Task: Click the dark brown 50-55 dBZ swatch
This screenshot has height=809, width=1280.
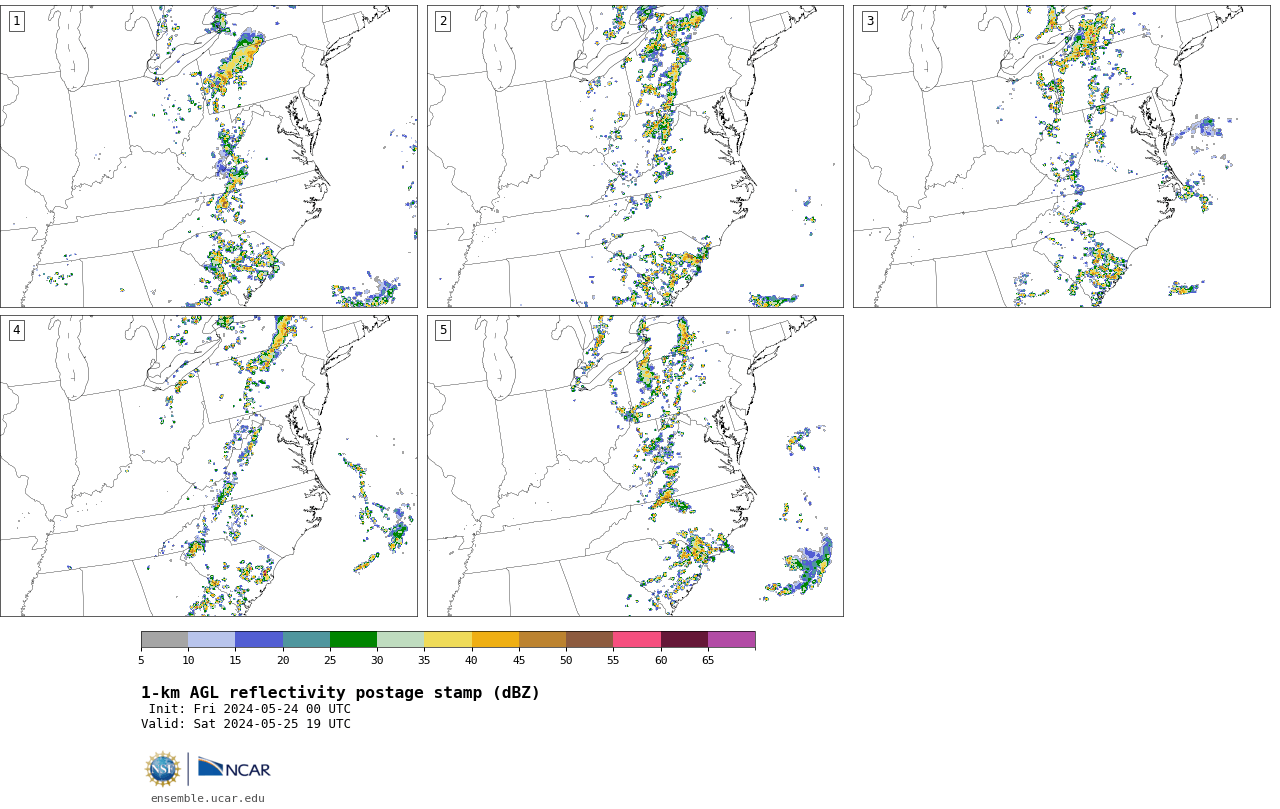Action: click(589, 640)
